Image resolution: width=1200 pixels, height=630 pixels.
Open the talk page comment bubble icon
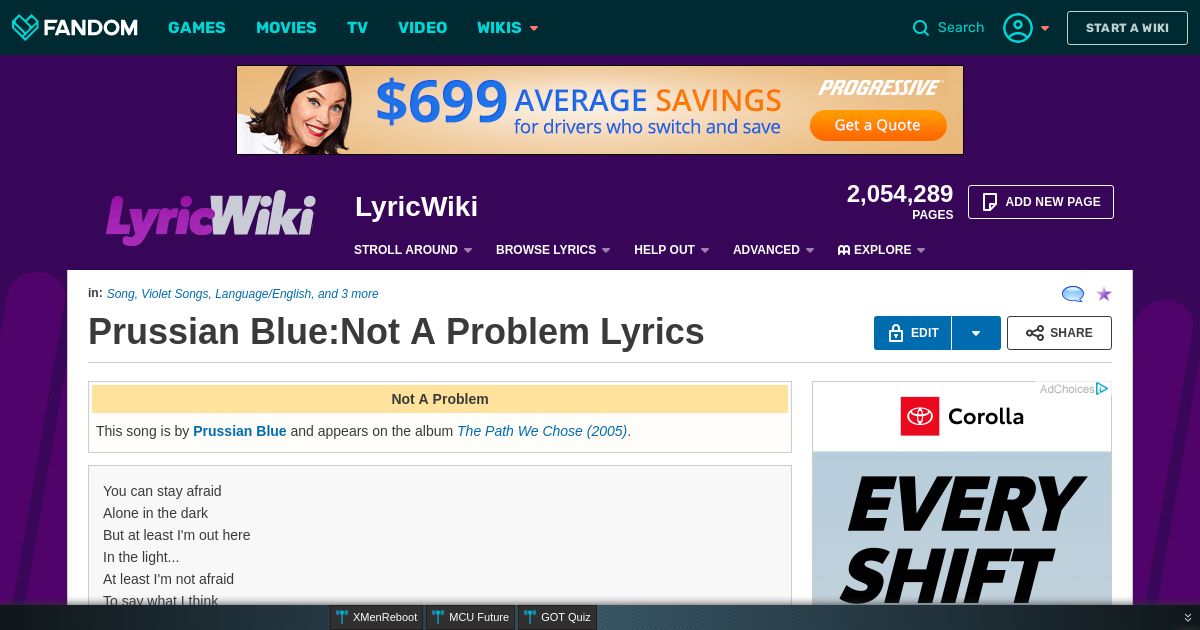coord(1073,294)
